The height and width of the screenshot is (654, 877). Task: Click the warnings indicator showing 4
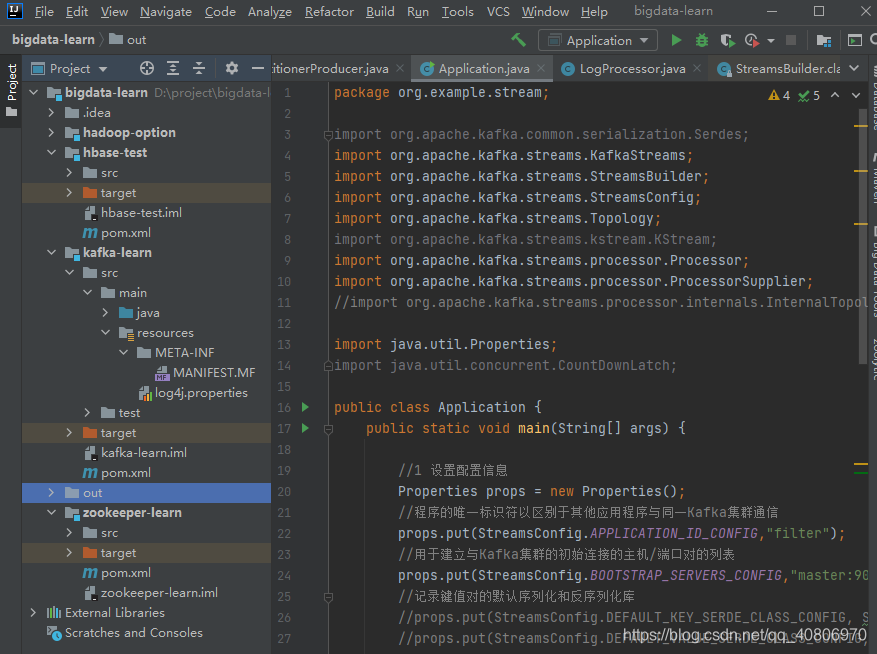tap(779, 95)
